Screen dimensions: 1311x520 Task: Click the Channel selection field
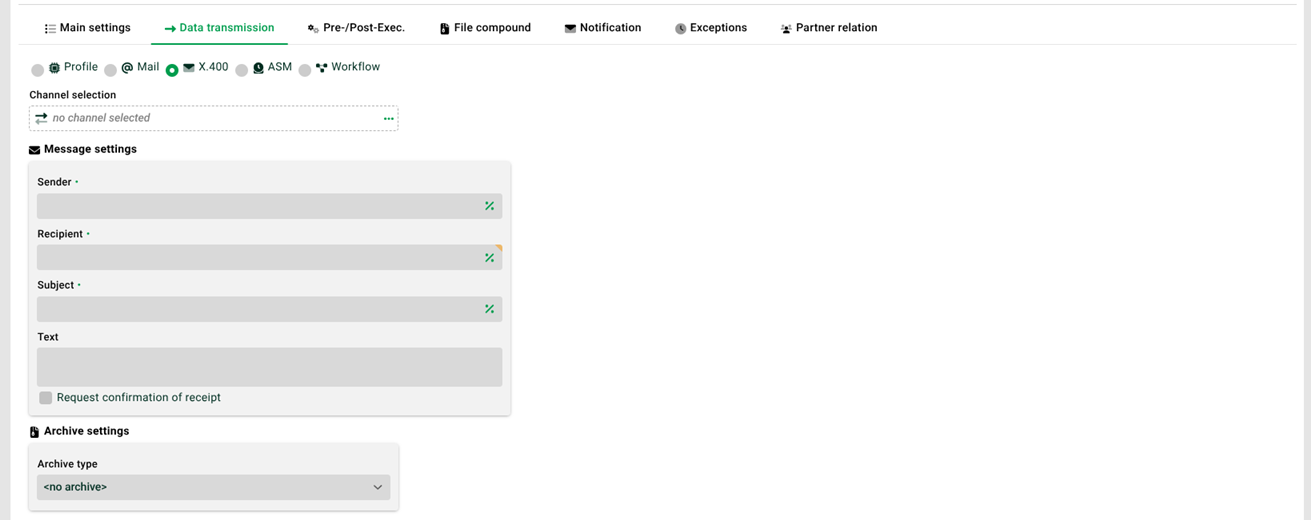(214, 118)
